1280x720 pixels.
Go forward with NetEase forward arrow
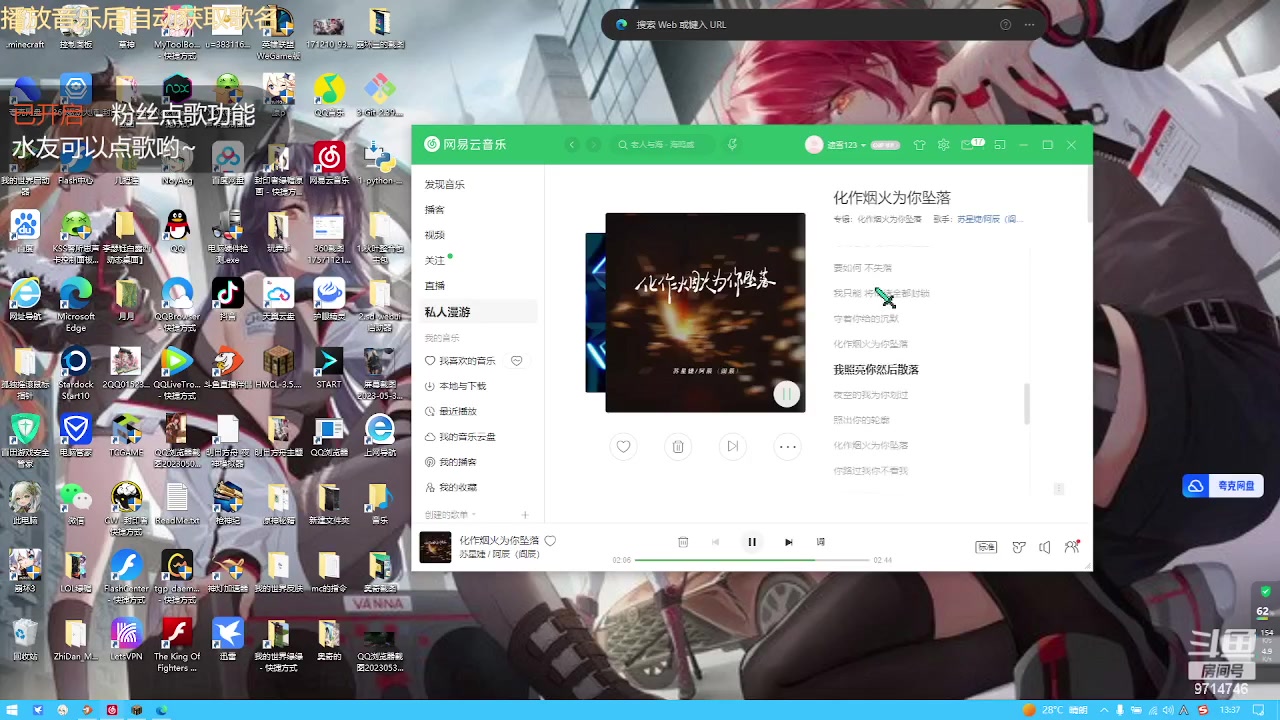(594, 145)
